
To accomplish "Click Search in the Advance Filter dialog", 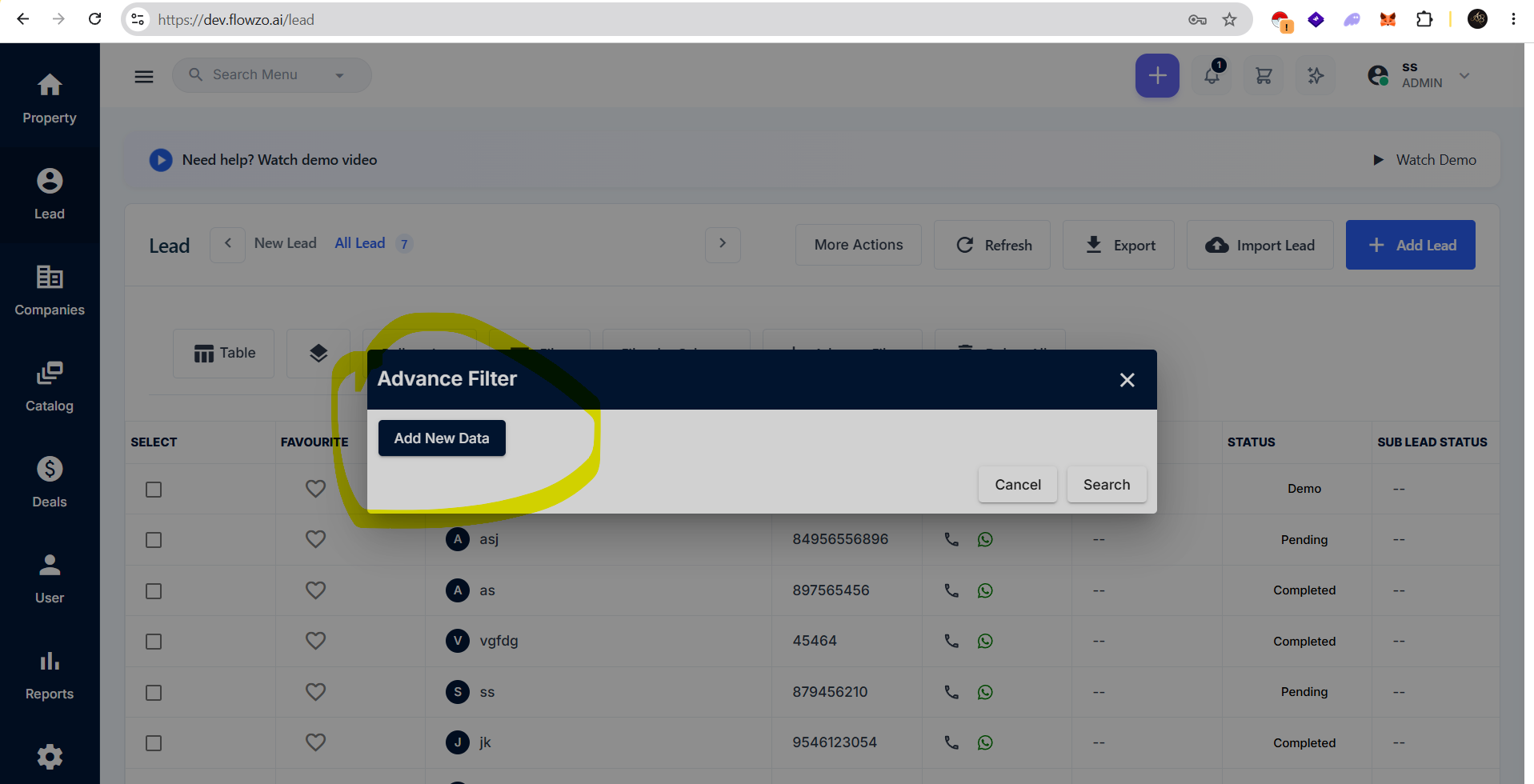I will pyautogui.click(x=1107, y=485).
